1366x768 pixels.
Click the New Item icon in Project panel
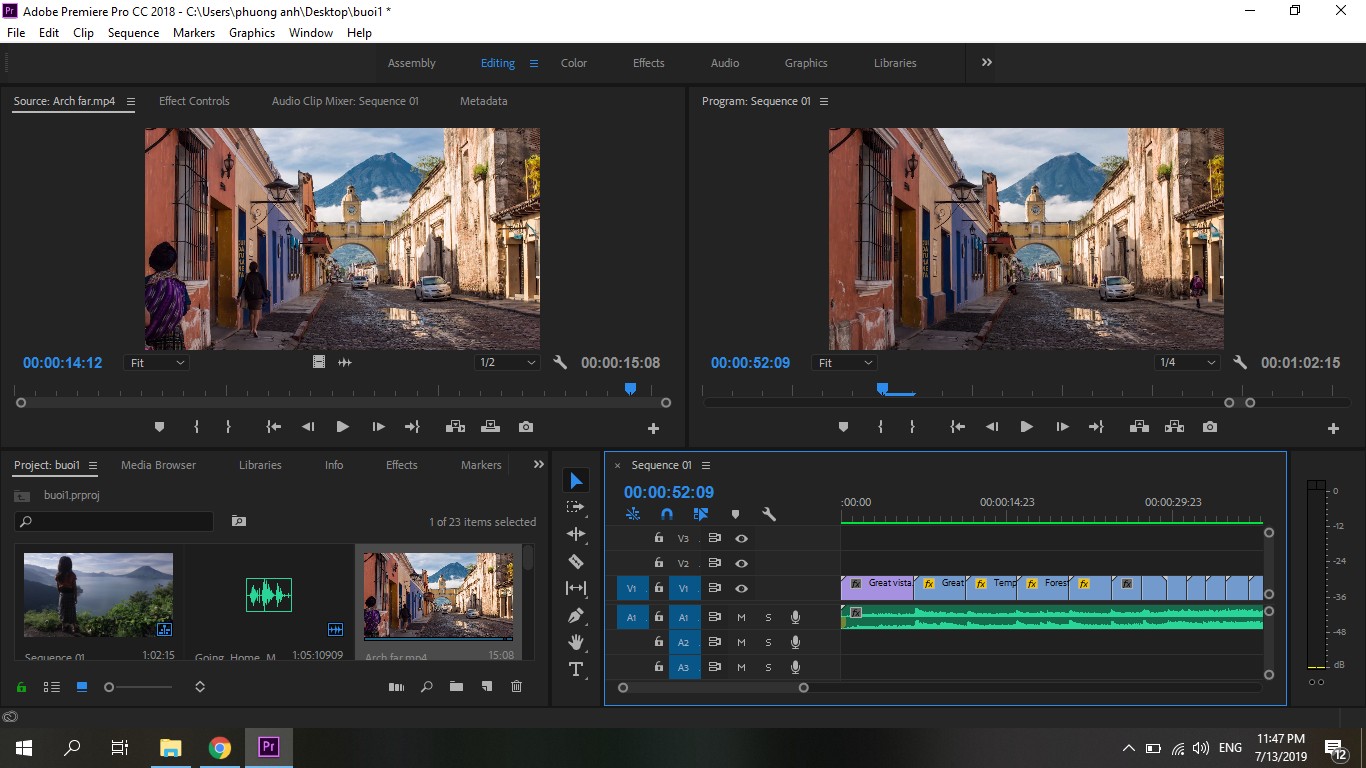(x=487, y=686)
